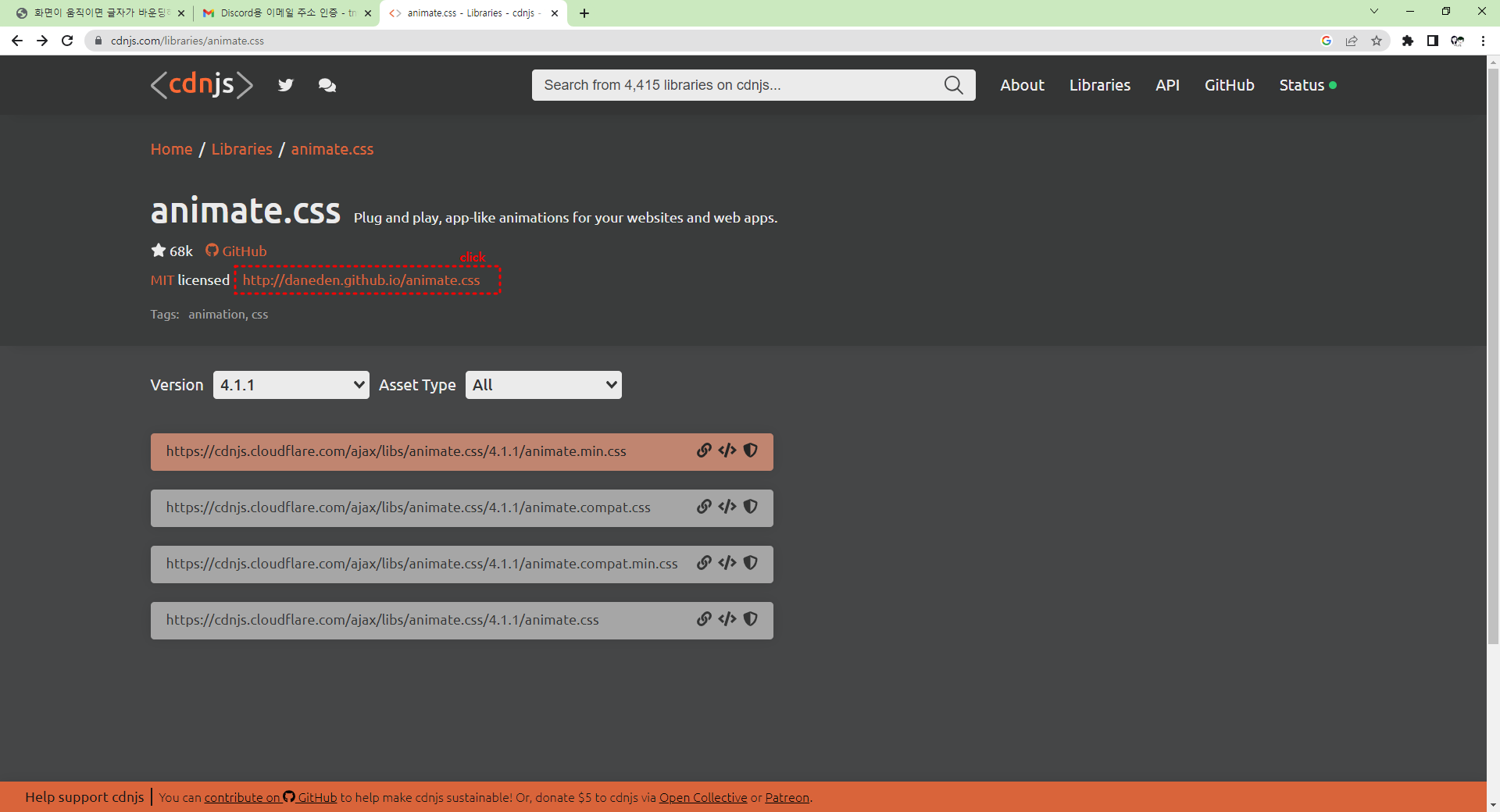The height and width of the screenshot is (812, 1500).
Task: Close the animate.css cdnjs tab
Action: pos(555,13)
